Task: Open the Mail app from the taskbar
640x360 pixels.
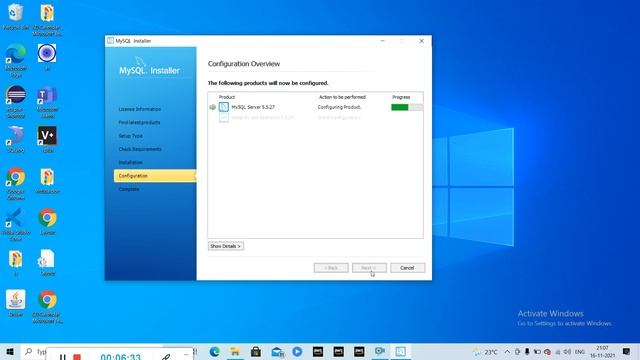Action: 277,351
